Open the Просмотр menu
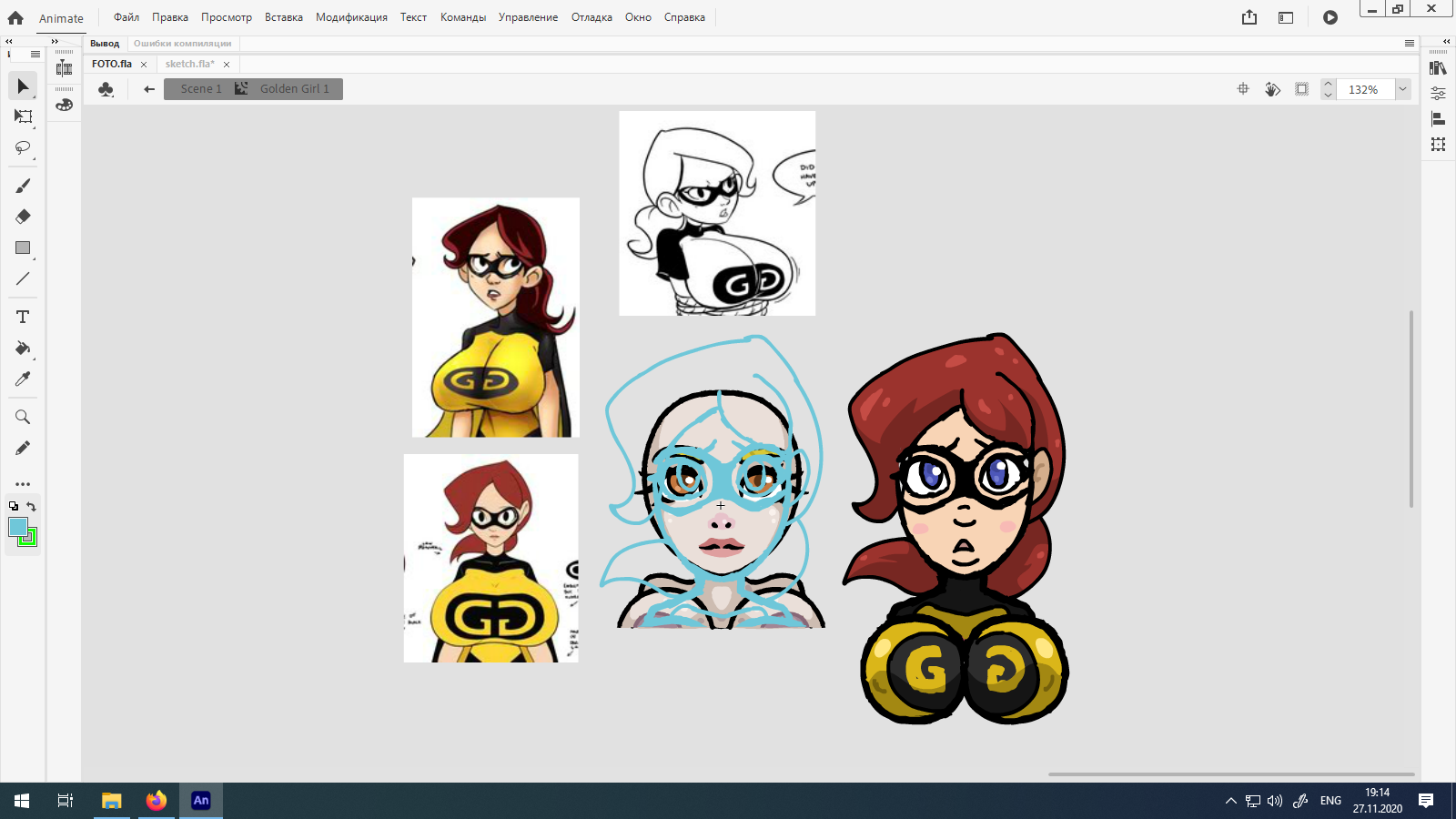Screen dimensions: 1456x819 point(227,17)
